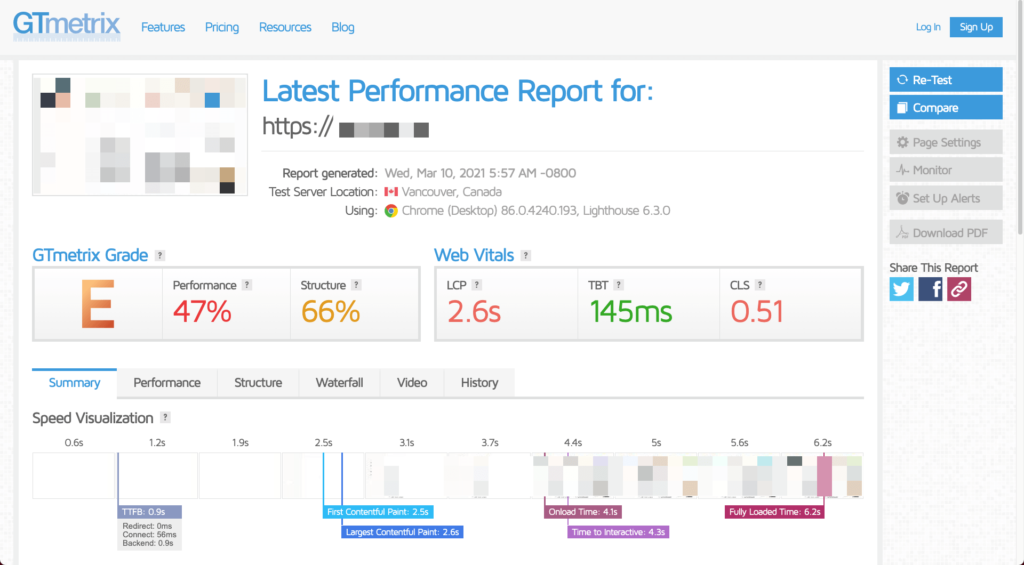This screenshot has height=565, width=1024.
Task: Click the 47% Performance score
Action: click(202, 312)
